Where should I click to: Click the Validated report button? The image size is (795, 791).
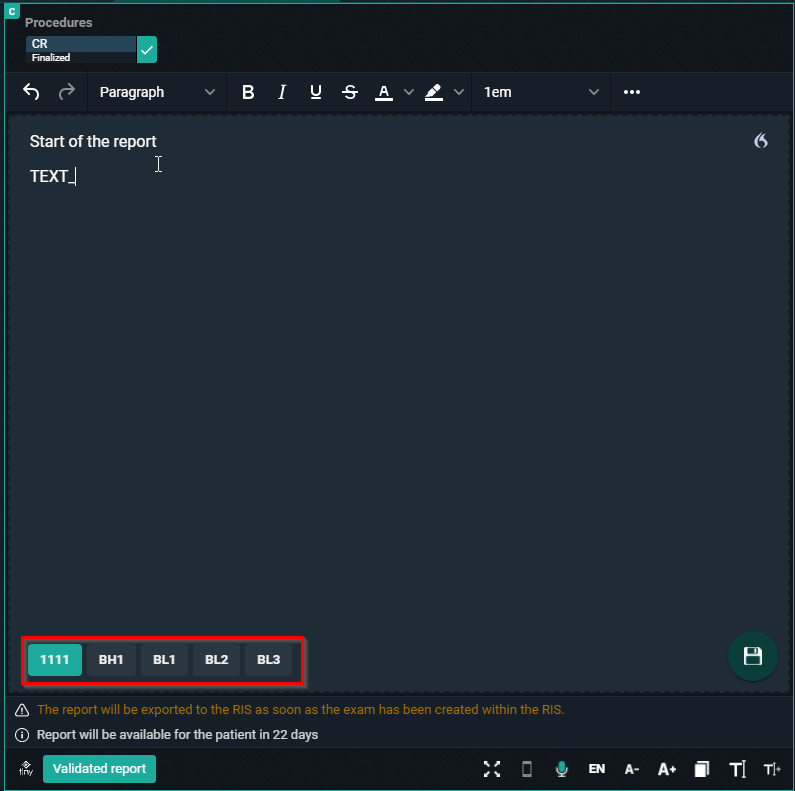pos(99,769)
